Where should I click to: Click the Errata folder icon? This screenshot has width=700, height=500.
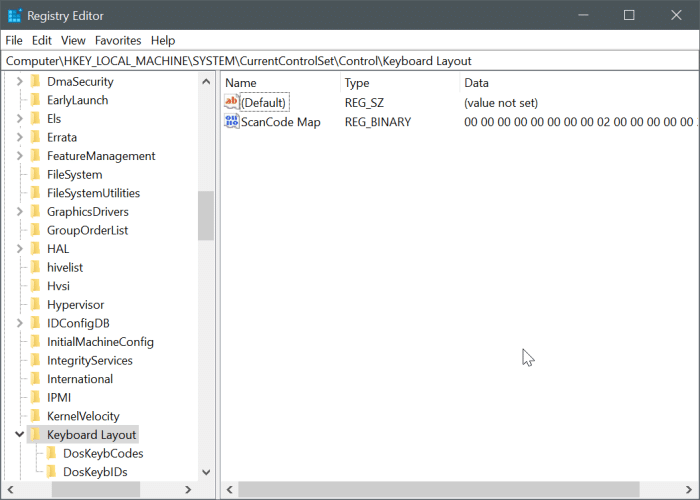36,137
